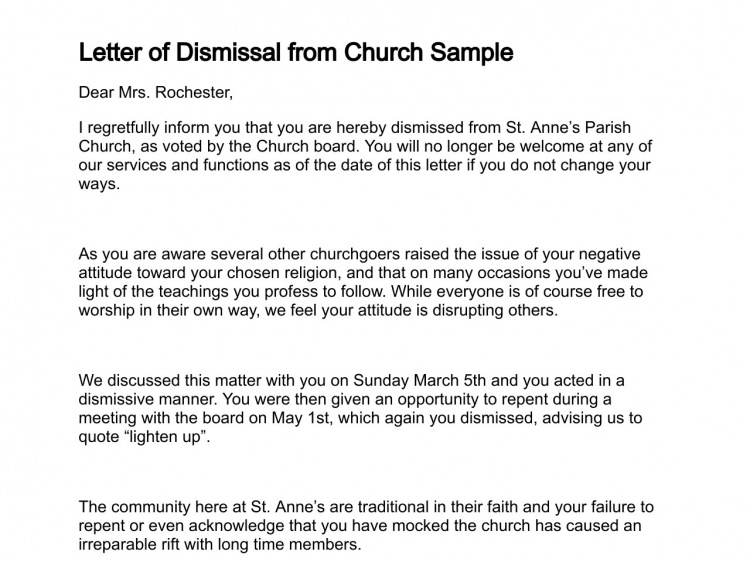Image resolution: width=750 pixels, height=562 pixels.
Task: Click 'disrupting others.' in second paragraph
Action: click(x=495, y=311)
